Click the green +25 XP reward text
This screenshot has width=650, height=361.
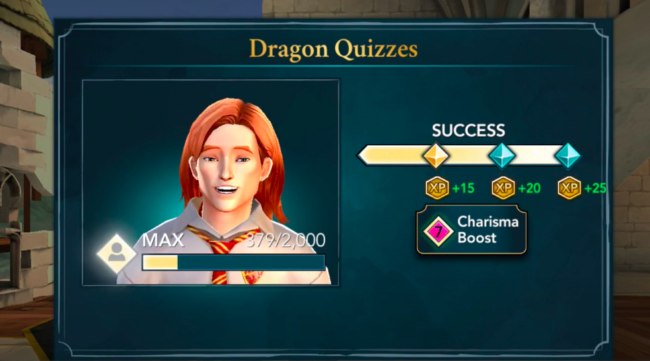(595, 189)
